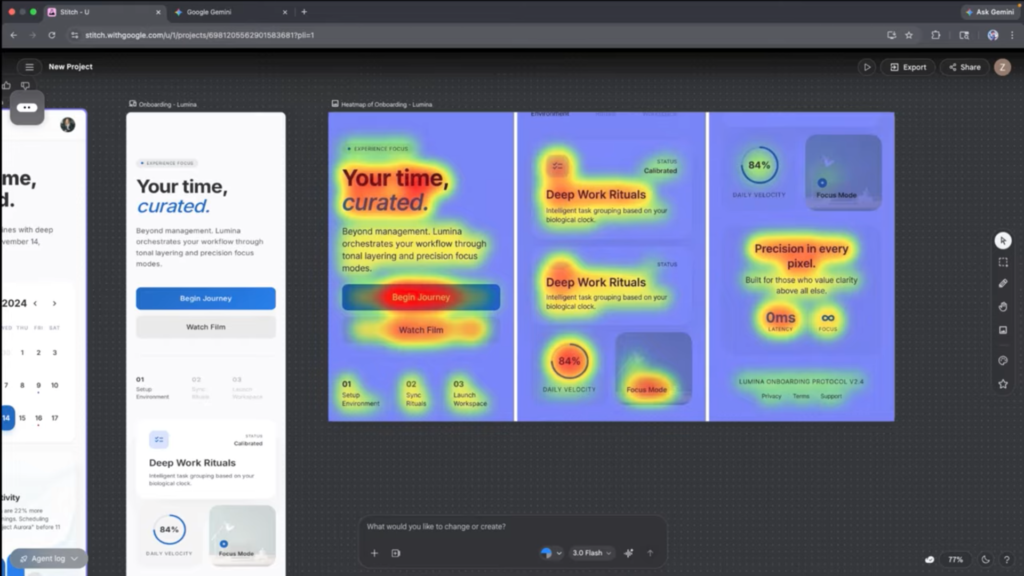
Task: Click the plus add button in prompt box
Action: click(374, 553)
